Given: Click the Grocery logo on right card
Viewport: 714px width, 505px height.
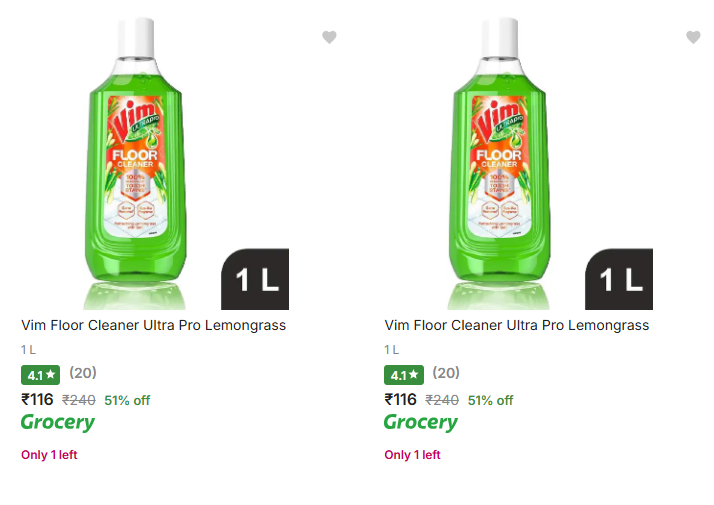Looking at the screenshot, I should point(421,422).
